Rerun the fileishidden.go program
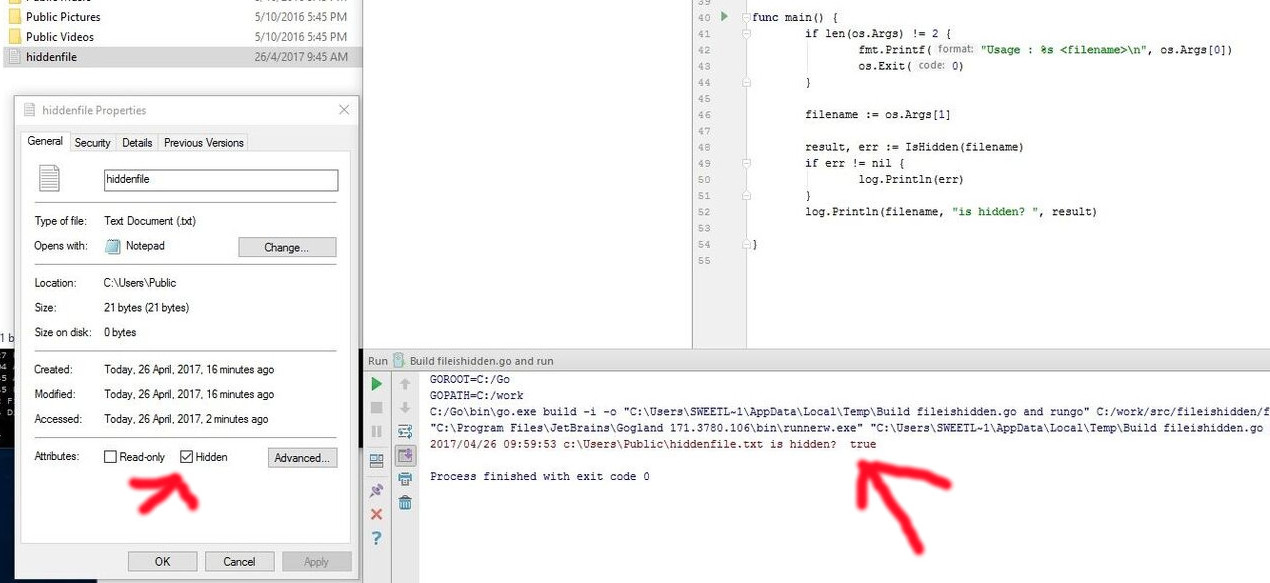This screenshot has height=583, width=1270. pos(376,383)
